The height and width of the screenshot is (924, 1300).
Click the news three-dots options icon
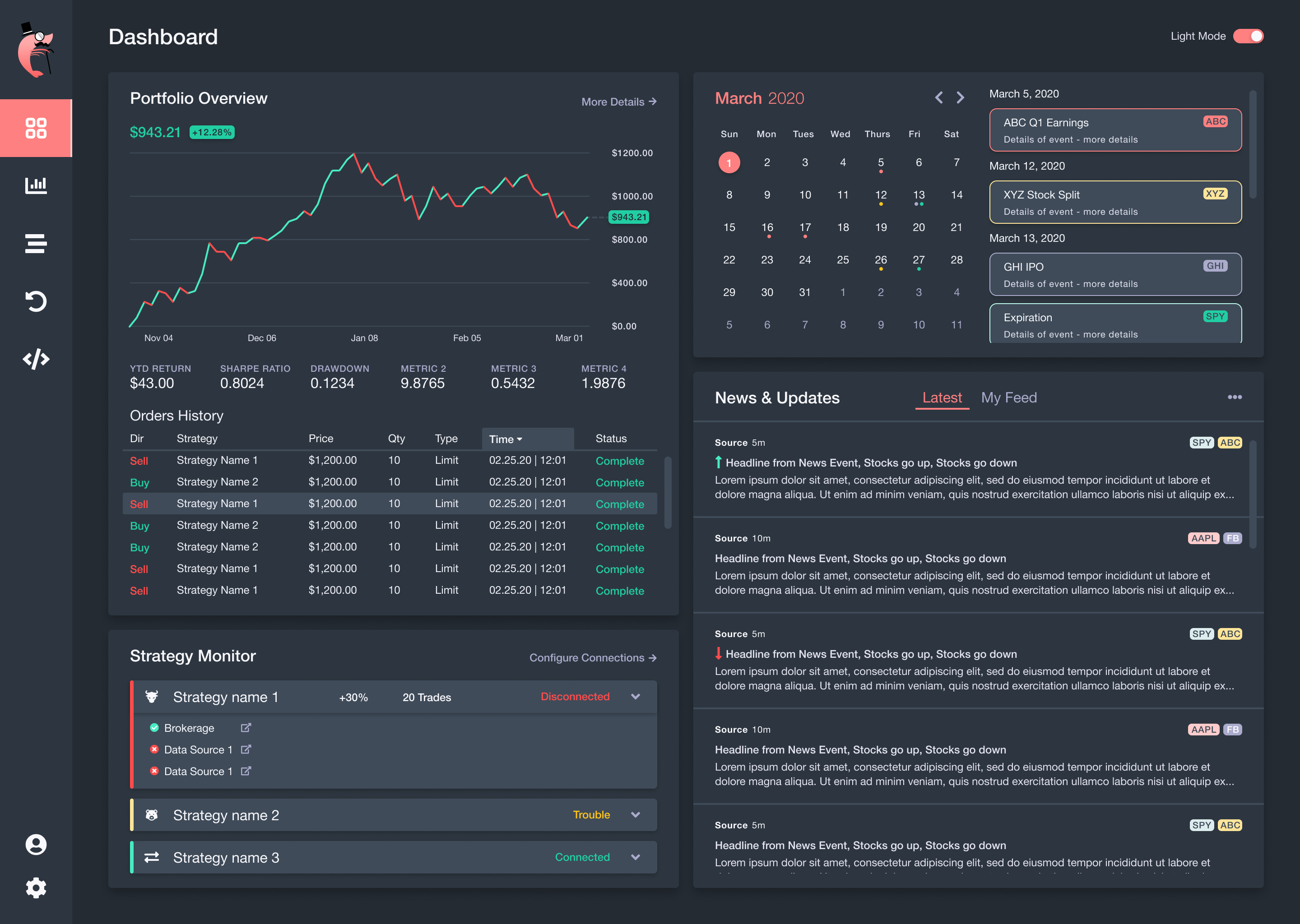(1235, 397)
